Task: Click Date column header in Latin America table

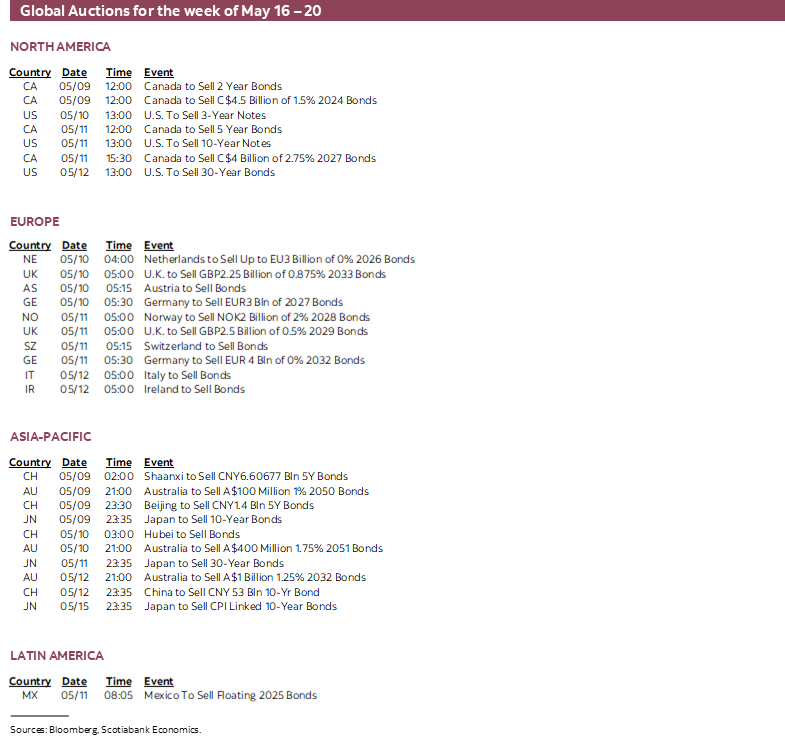Action: (x=74, y=682)
